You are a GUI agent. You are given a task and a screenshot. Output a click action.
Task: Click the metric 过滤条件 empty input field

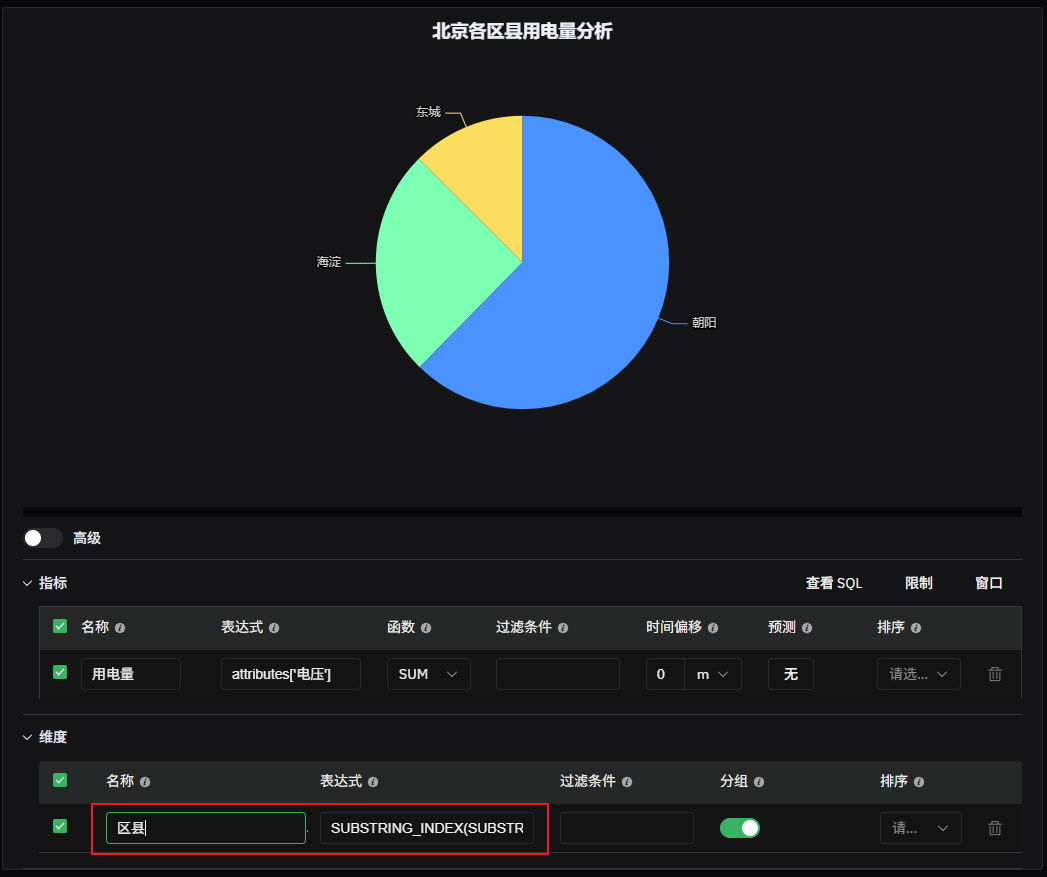(558, 674)
